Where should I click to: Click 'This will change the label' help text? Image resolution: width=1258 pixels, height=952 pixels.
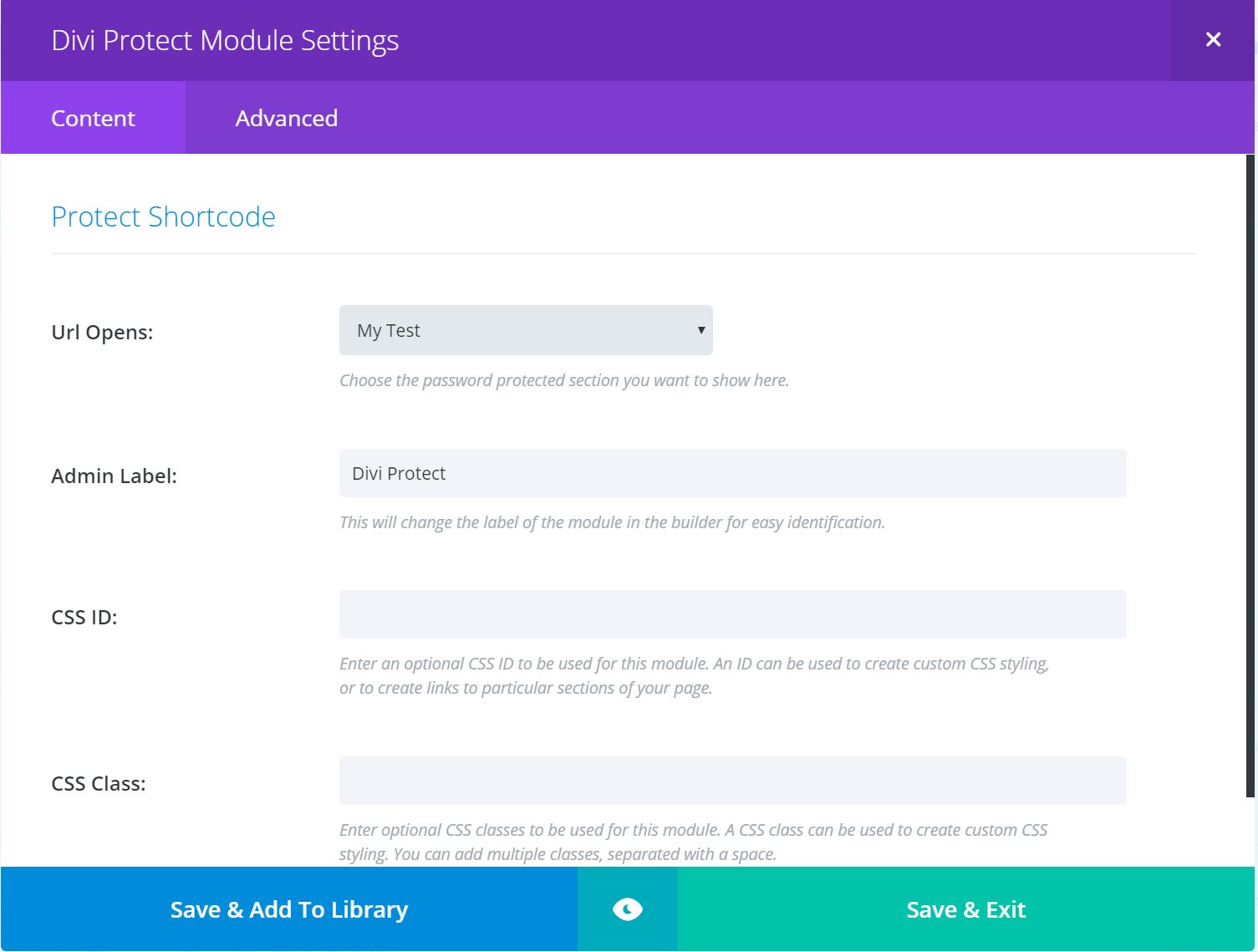tap(612, 522)
